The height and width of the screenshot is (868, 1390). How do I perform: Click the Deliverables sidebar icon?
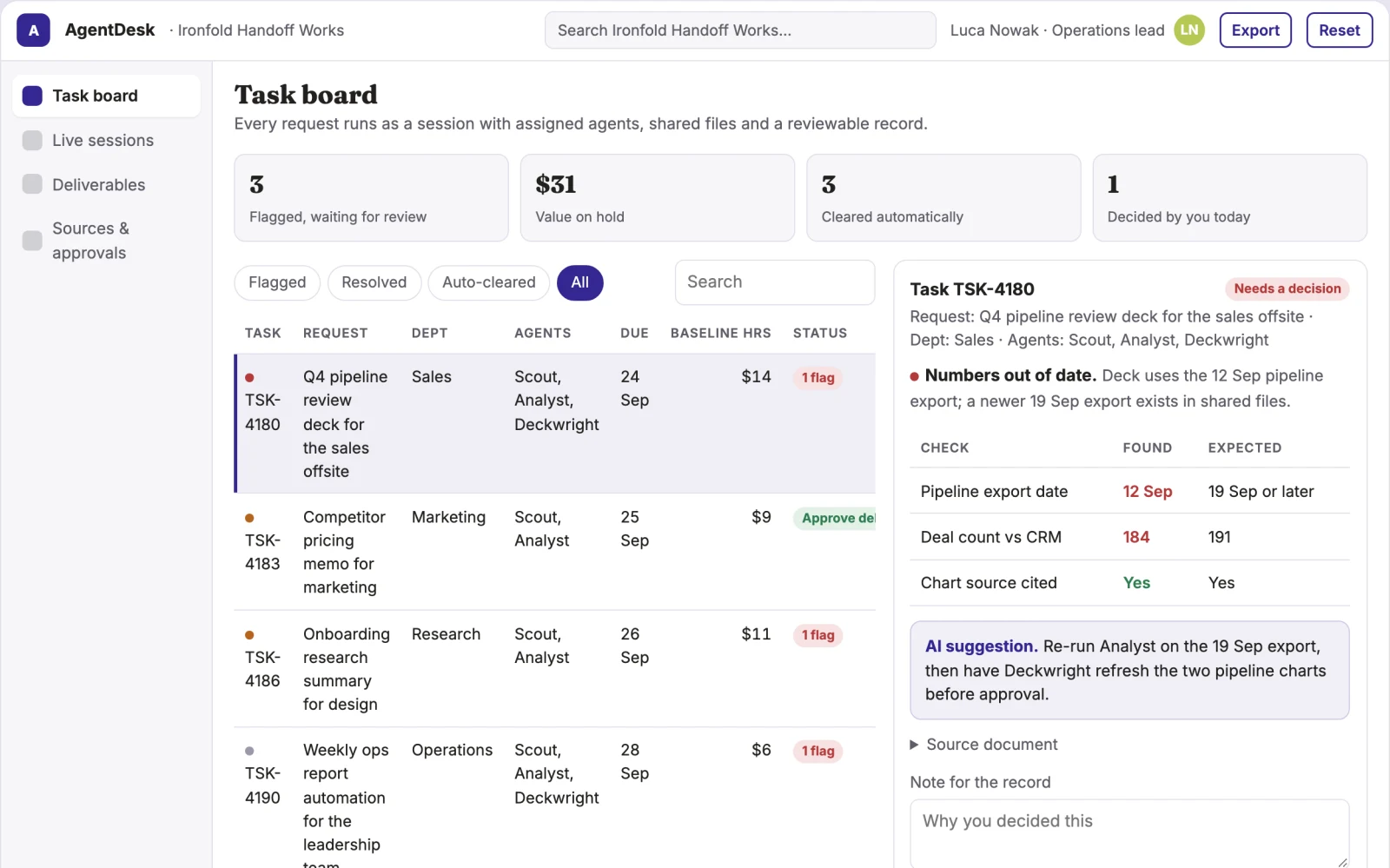(x=32, y=184)
